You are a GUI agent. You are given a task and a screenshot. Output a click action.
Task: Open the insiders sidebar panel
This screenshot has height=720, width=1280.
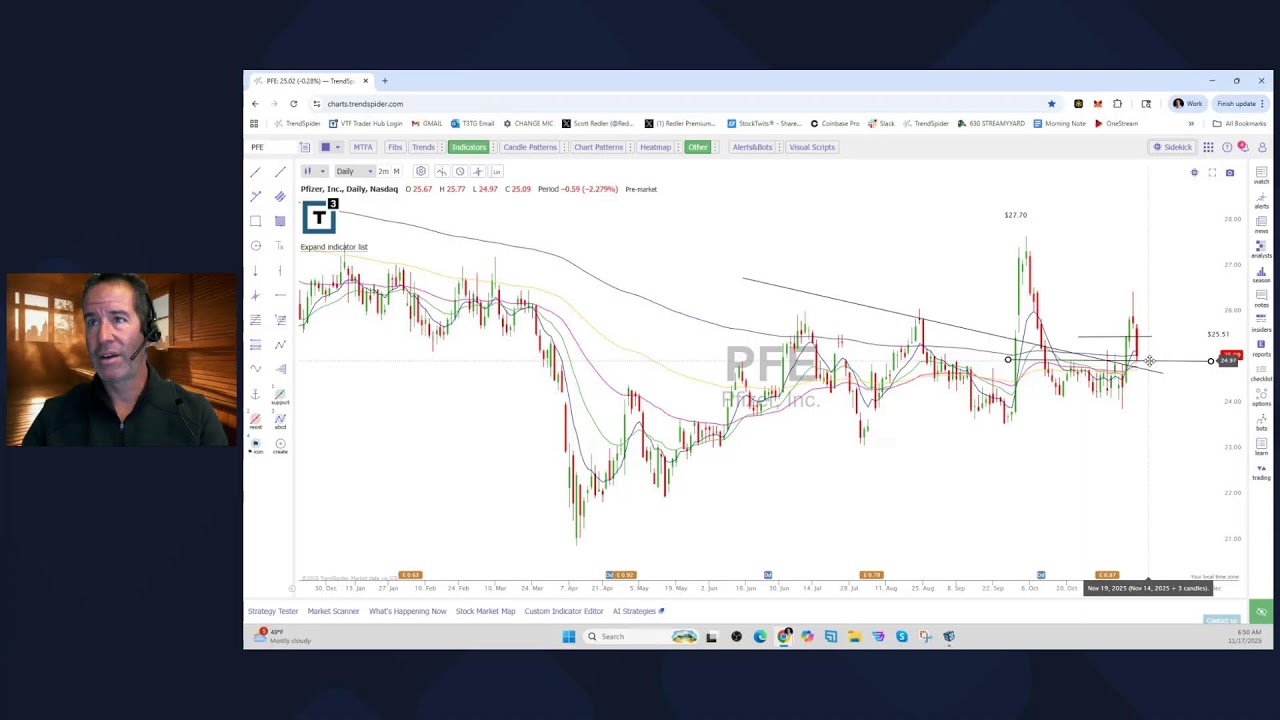coord(1261,323)
